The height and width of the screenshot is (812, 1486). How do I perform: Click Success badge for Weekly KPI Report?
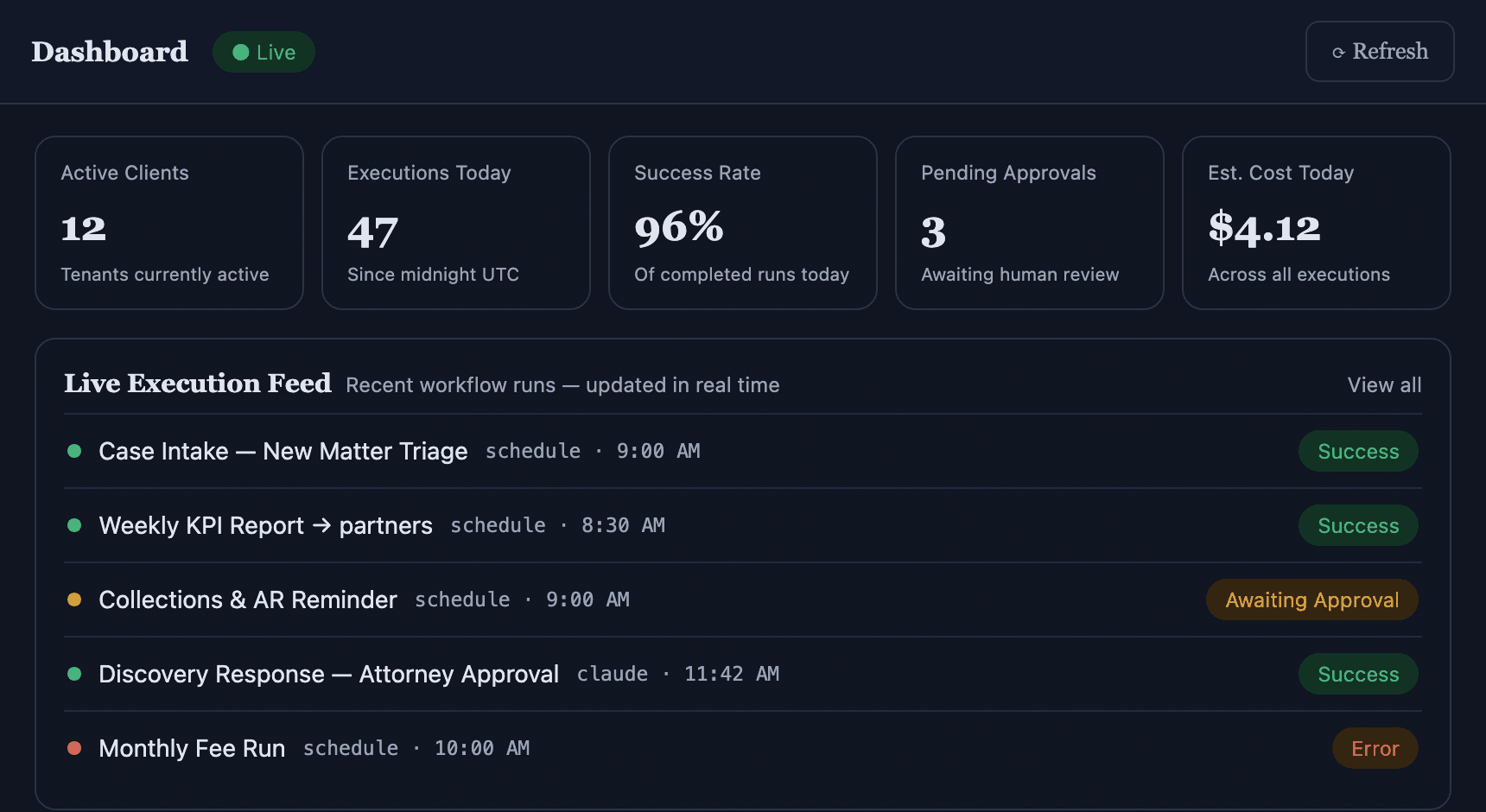click(1358, 525)
